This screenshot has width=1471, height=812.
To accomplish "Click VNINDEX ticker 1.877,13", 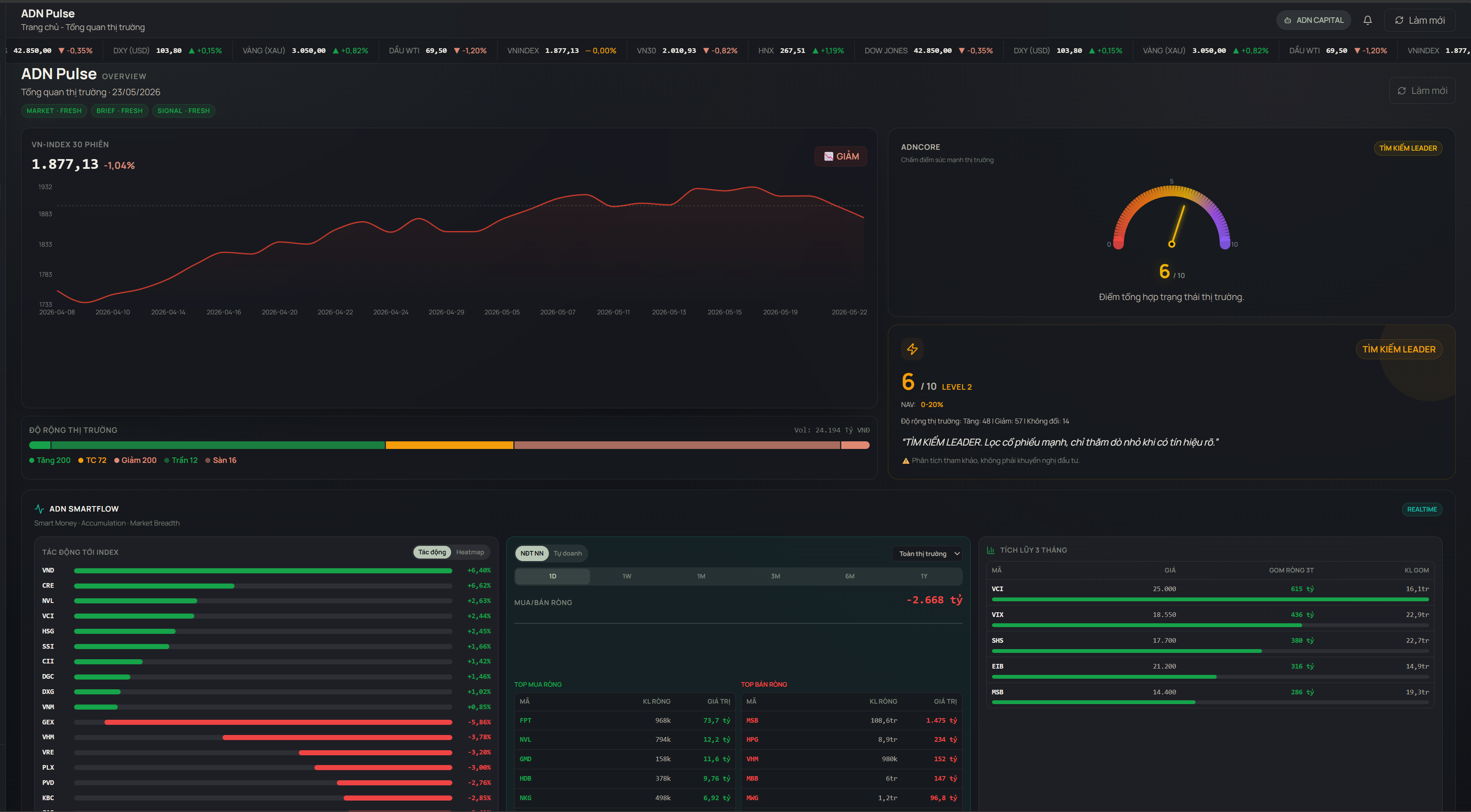I will pyautogui.click(x=561, y=50).
